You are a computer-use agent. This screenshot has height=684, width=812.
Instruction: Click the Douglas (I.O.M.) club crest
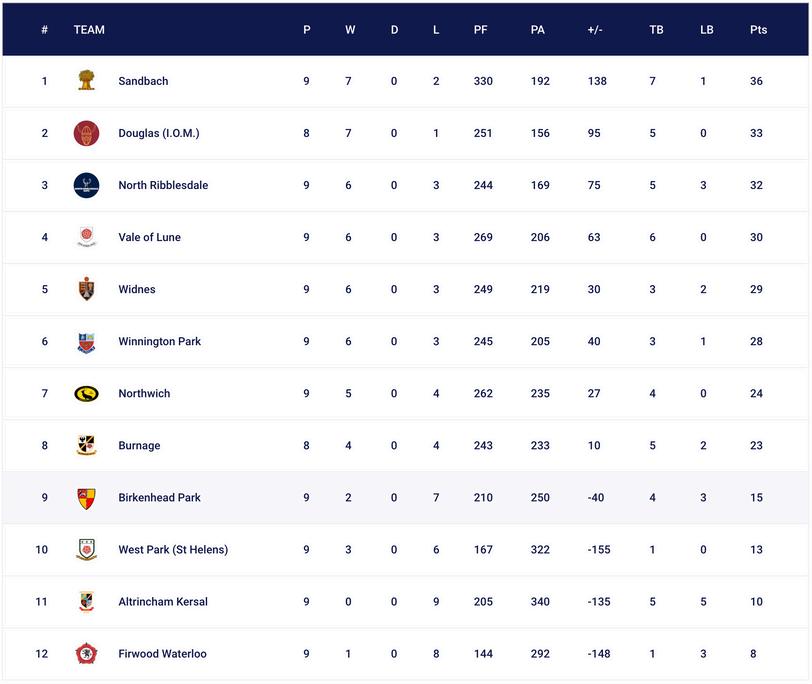pos(87,133)
